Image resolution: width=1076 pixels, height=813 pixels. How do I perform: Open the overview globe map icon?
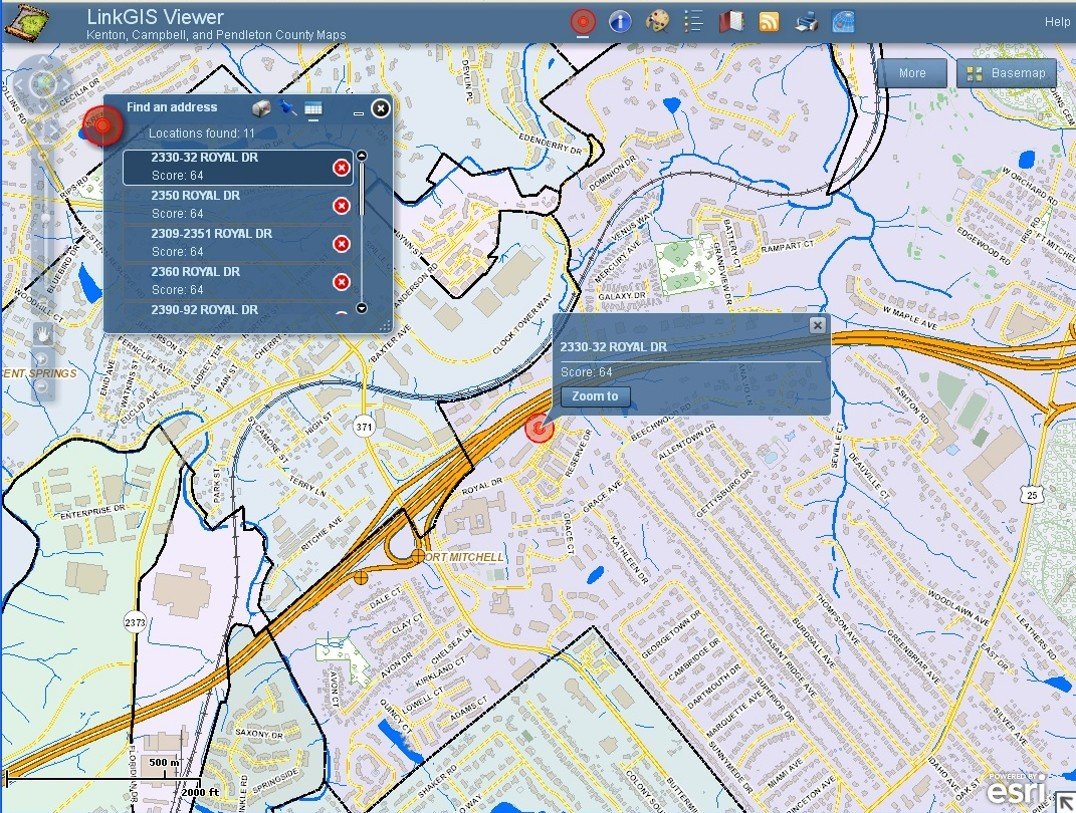pos(843,22)
